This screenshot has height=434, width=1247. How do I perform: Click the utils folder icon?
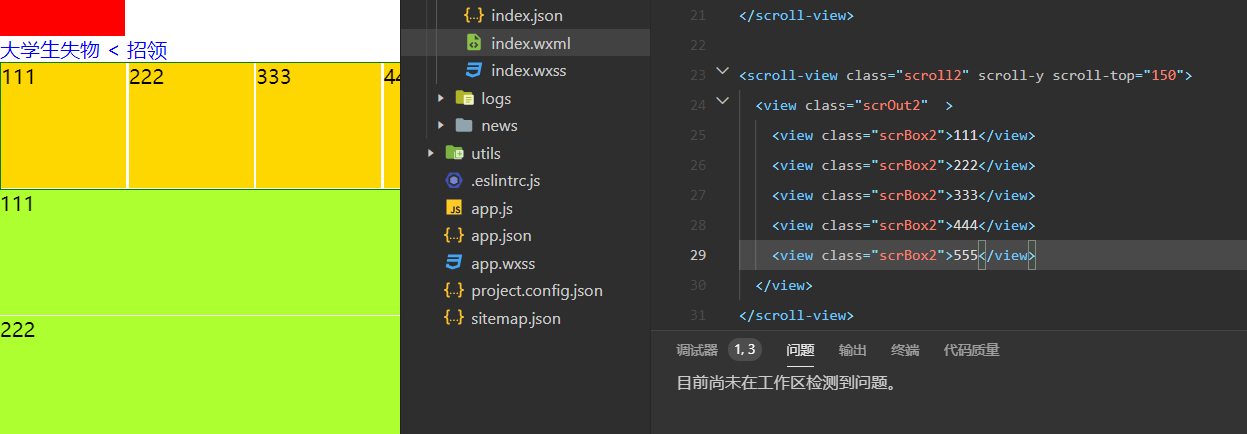454,153
